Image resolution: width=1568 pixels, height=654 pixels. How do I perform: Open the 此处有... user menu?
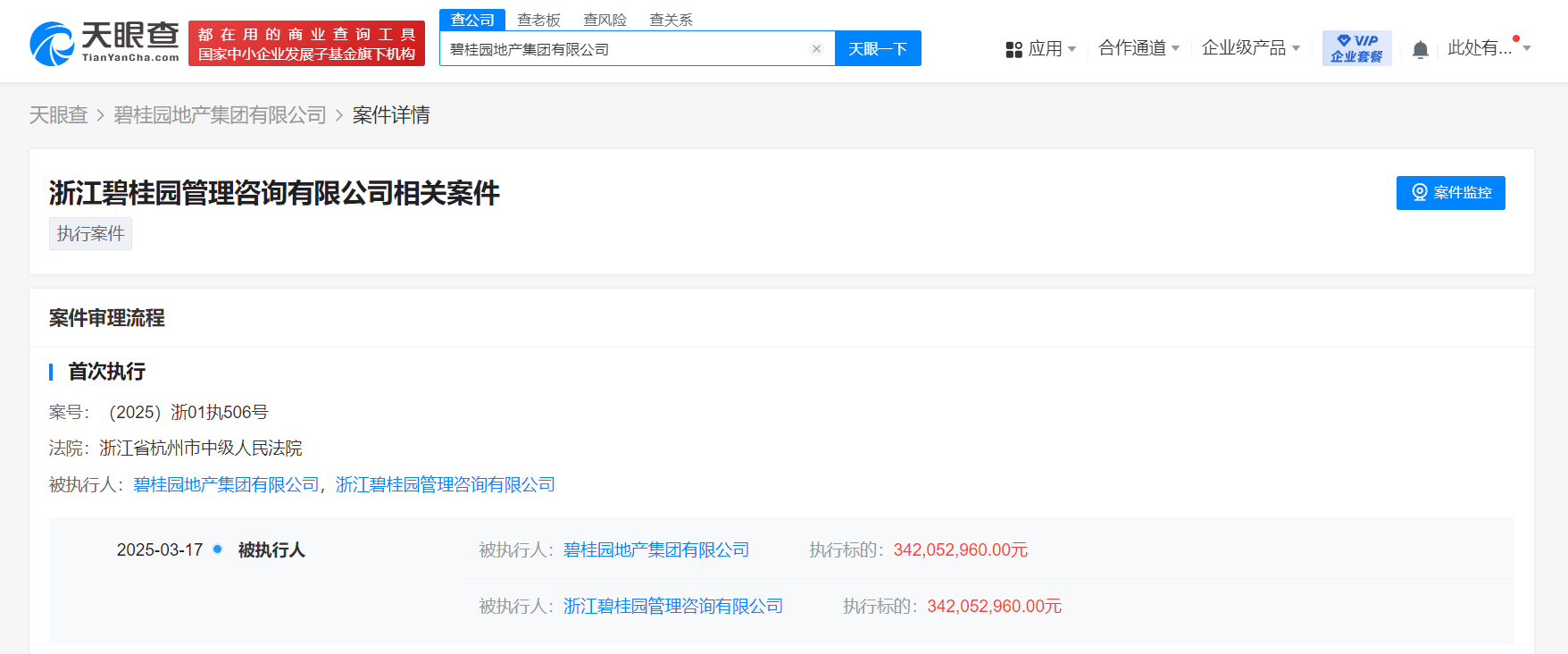pos(1480,48)
